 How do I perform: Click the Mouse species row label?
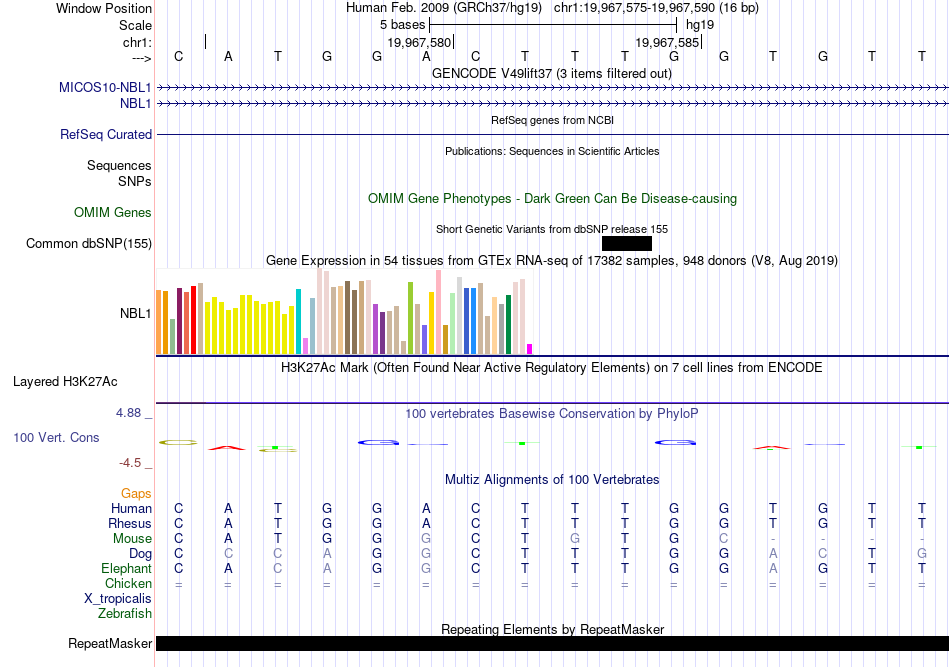click(132, 539)
